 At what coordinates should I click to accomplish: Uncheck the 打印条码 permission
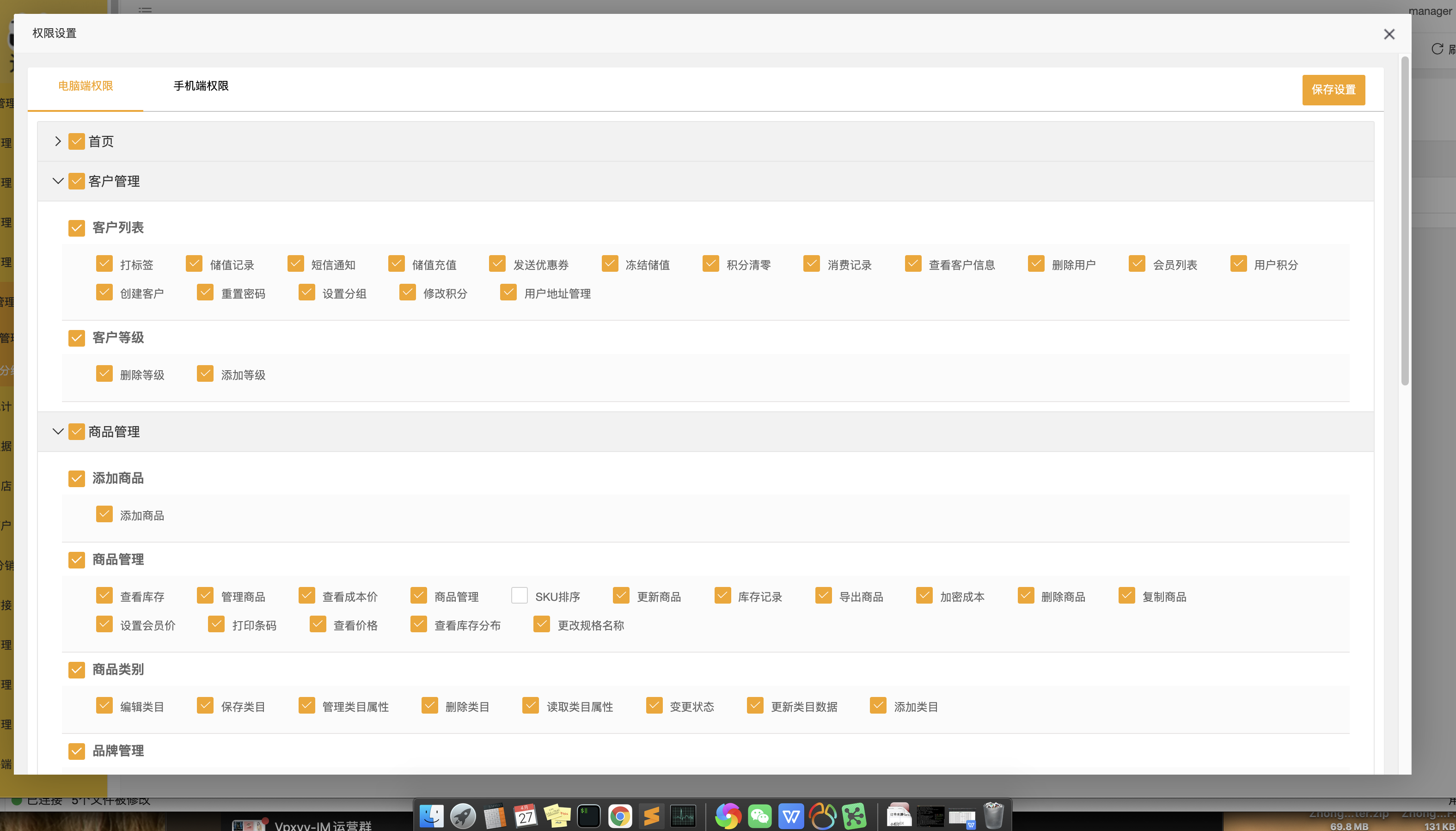point(216,624)
